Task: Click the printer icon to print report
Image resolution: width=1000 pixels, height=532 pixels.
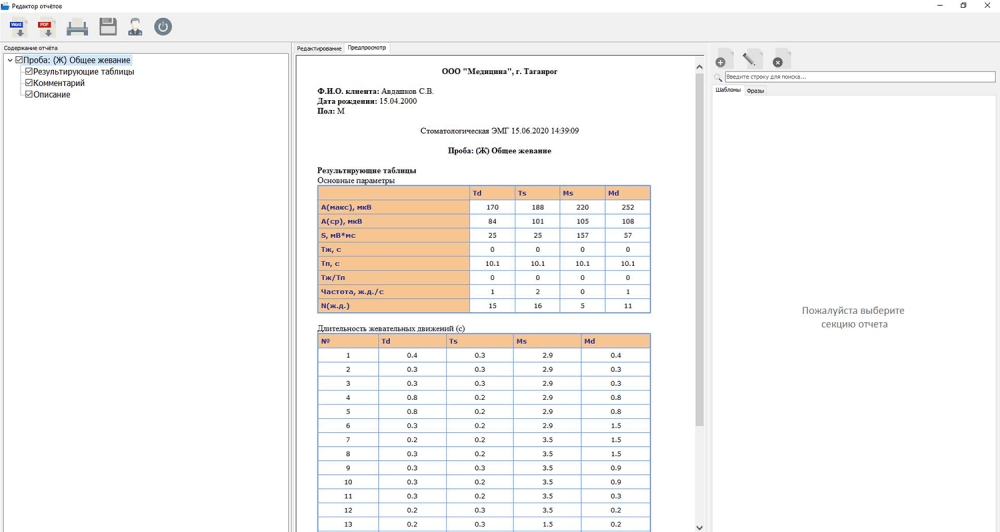Action: pos(77,27)
